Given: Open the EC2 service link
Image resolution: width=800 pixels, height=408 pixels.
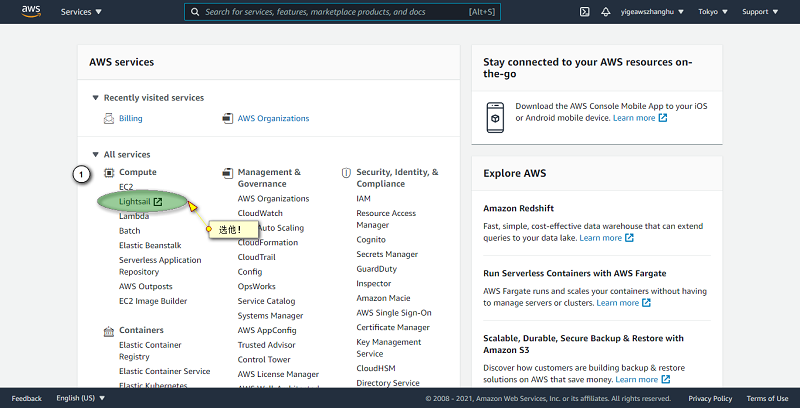Looking at the screenshot, I should [126, 187].
